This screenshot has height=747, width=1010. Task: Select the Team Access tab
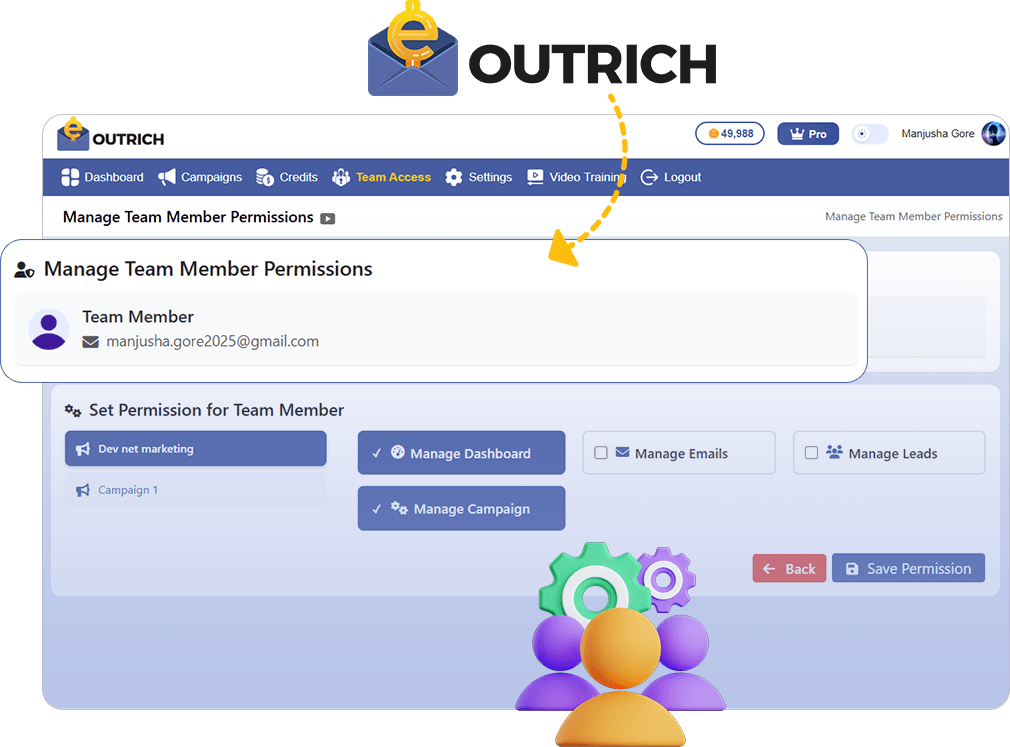pos(382,178)
